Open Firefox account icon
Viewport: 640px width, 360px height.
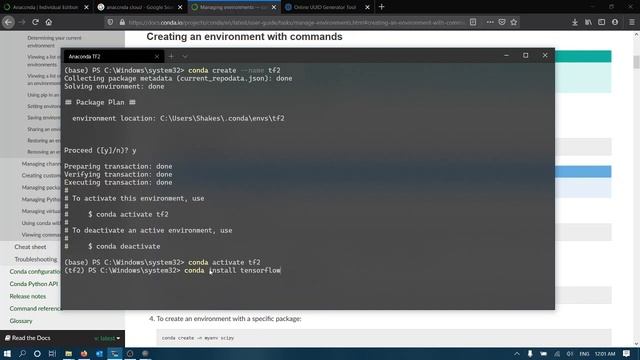[x=615, y=22]
